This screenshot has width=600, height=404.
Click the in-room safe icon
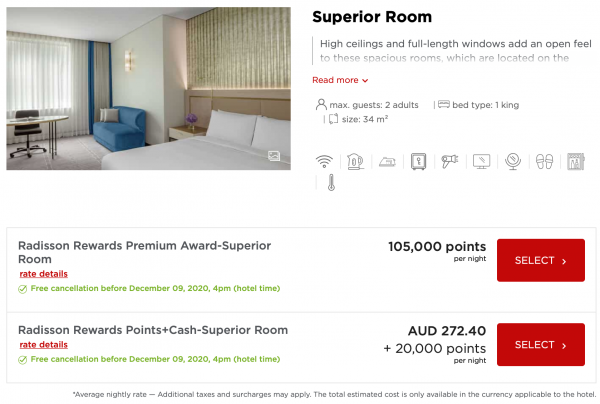[x=417, y=160]
